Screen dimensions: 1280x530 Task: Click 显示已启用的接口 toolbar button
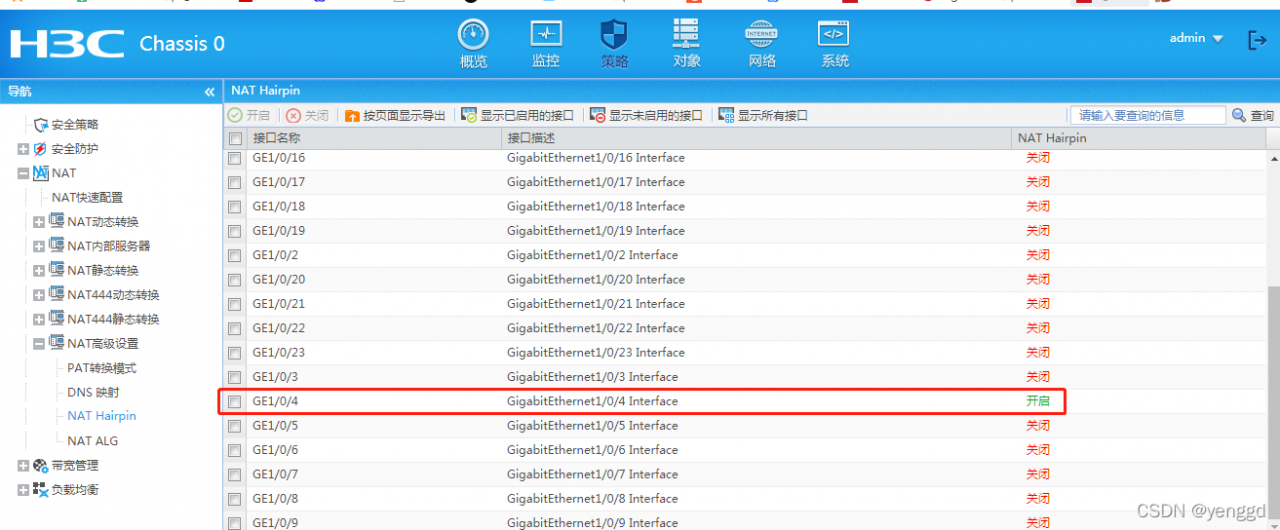click(x=517, y=115)
